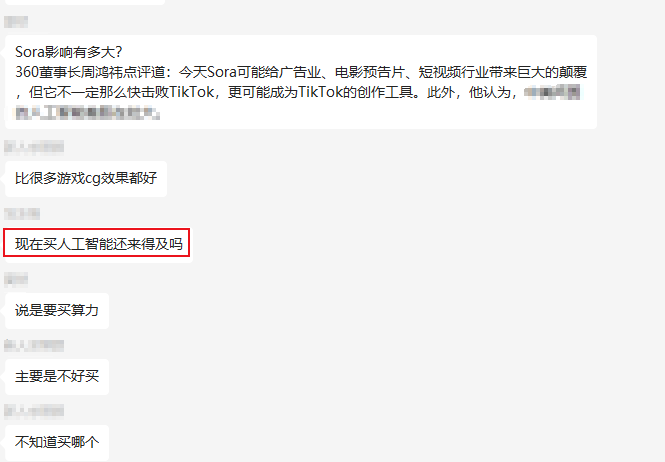Click the "主要是不好买" message bubble
Image resolution: width=665 pixels, height=462 pixels.
57,377
